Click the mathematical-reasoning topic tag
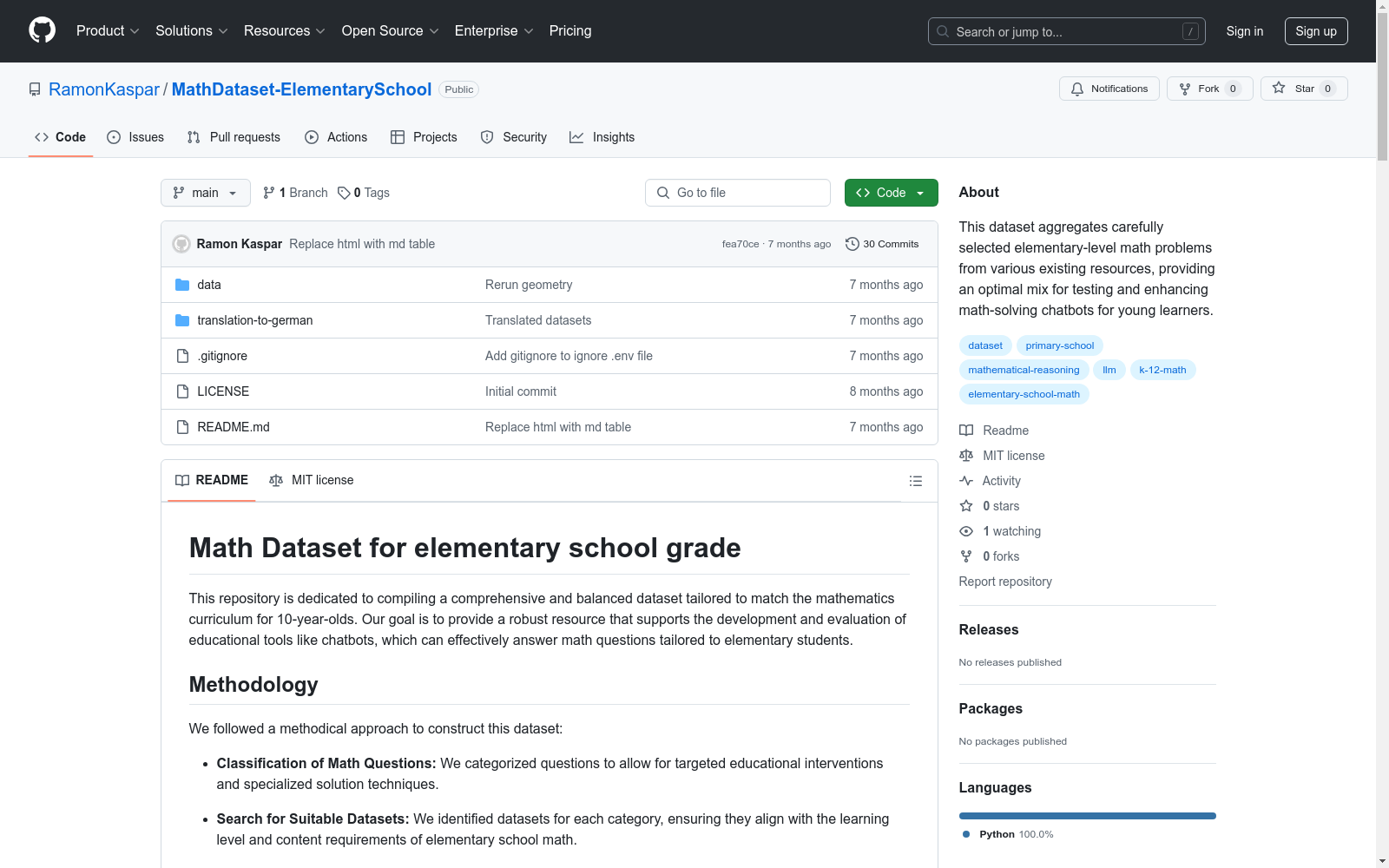This screenshot has width=1389, height=868. point(1024,370)
